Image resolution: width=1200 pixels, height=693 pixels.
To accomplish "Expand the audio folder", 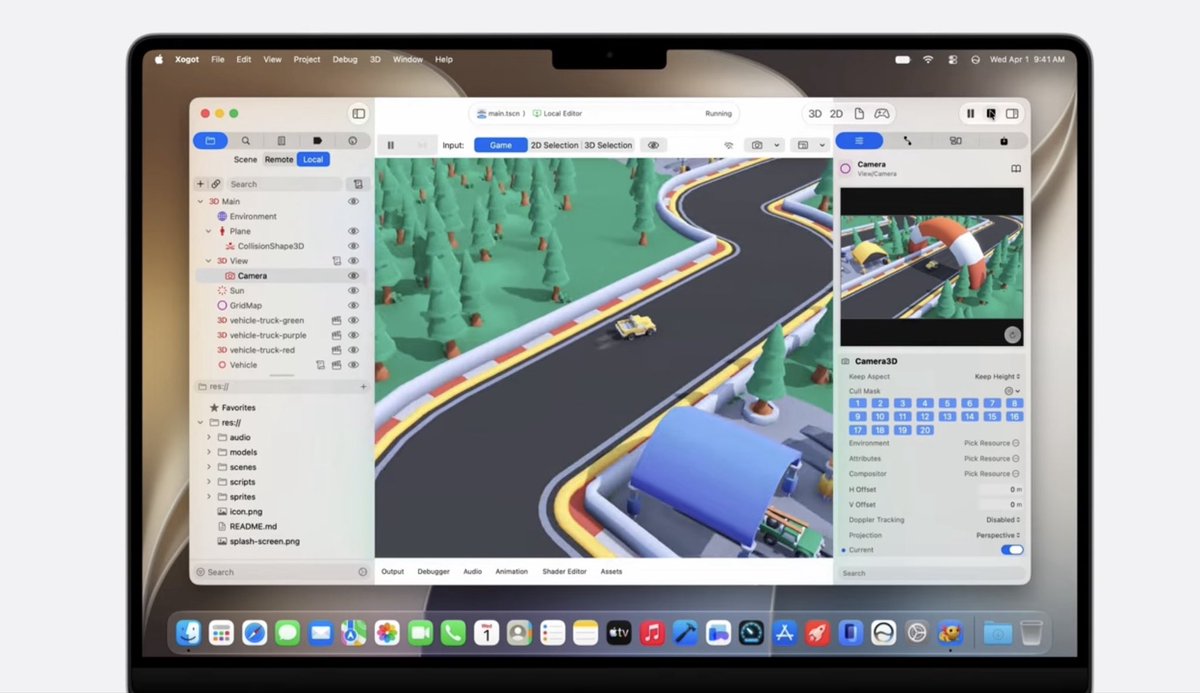I will [x=209, y=437].
